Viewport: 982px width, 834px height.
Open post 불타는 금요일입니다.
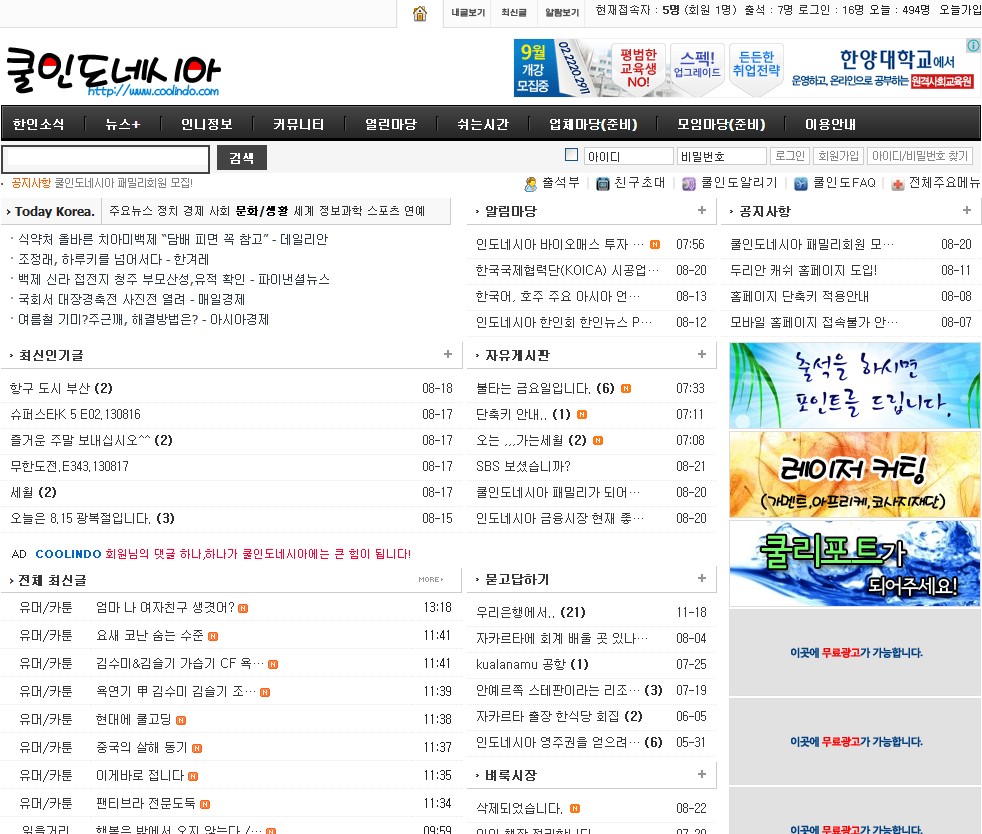(533, 389)
